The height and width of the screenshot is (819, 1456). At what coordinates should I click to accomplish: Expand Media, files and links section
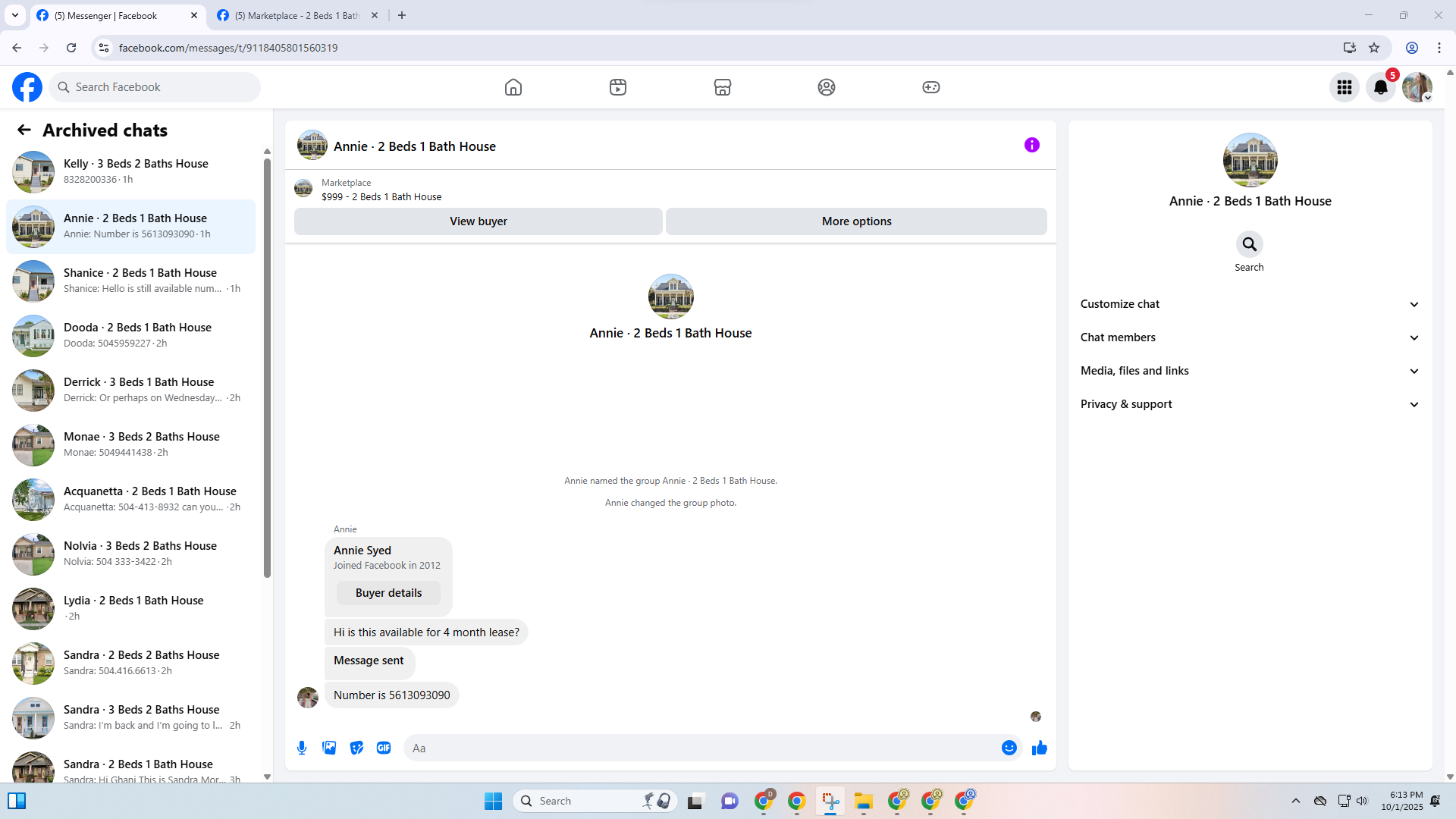pos(1250,371)
